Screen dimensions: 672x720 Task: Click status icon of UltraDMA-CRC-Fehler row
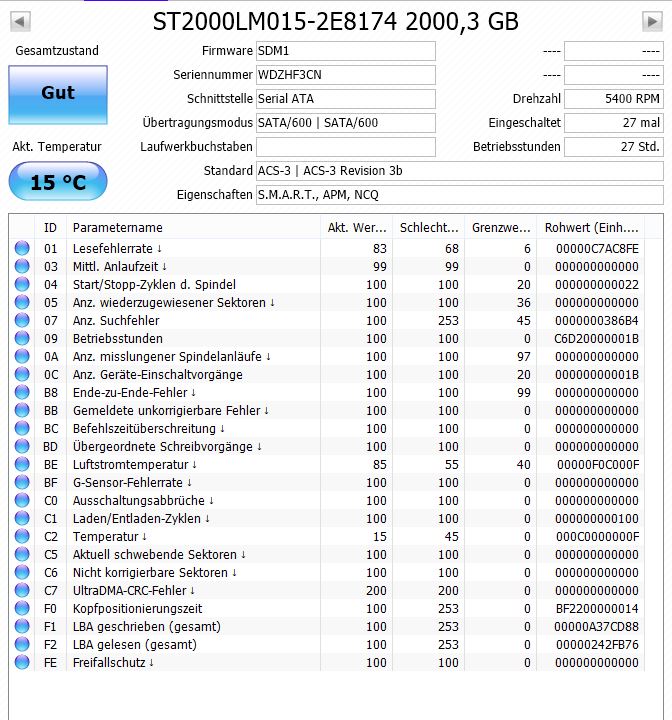coord(22,590)
